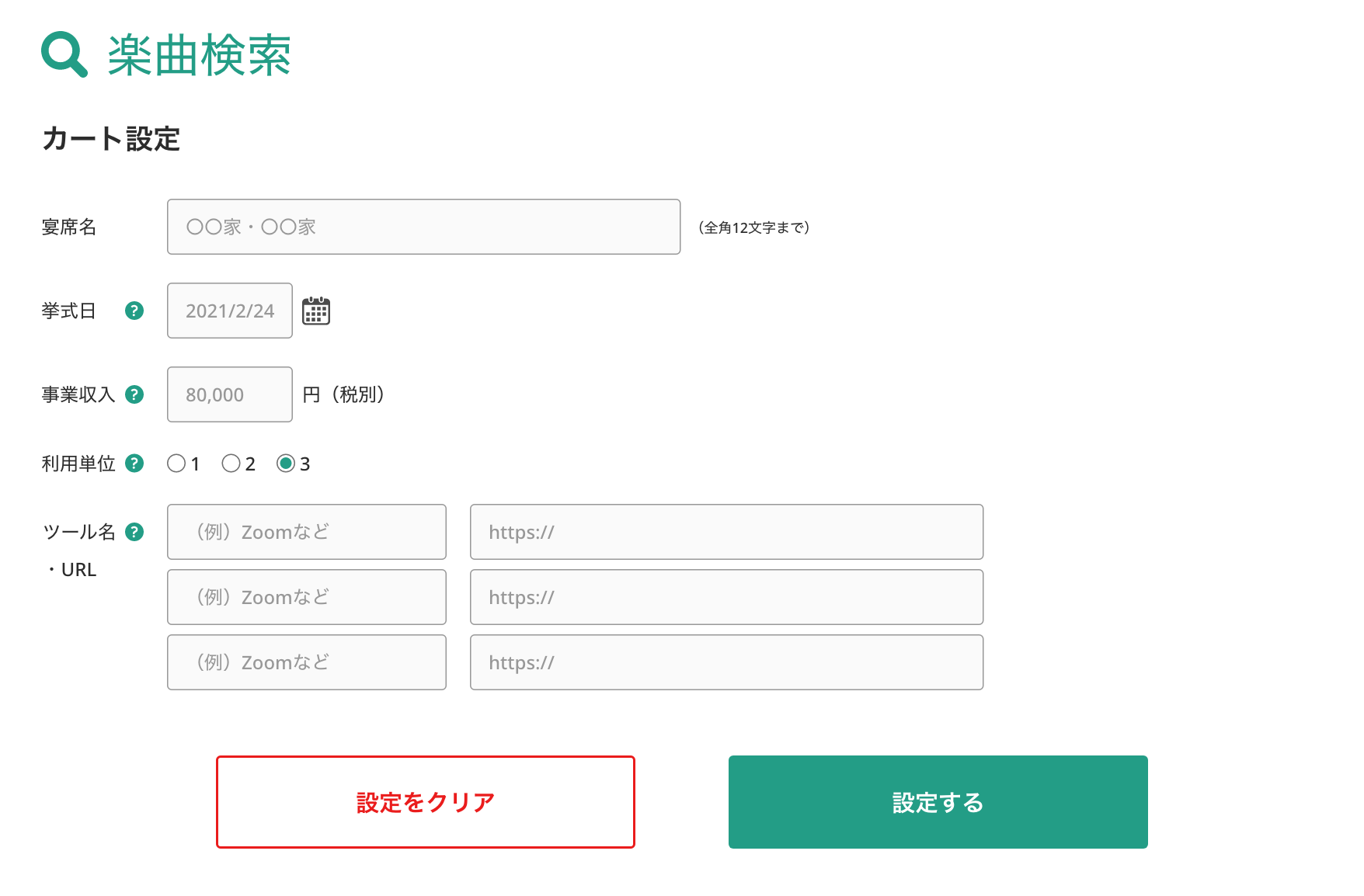Click help icon next to 挙式日

click(x=134, y=311)
